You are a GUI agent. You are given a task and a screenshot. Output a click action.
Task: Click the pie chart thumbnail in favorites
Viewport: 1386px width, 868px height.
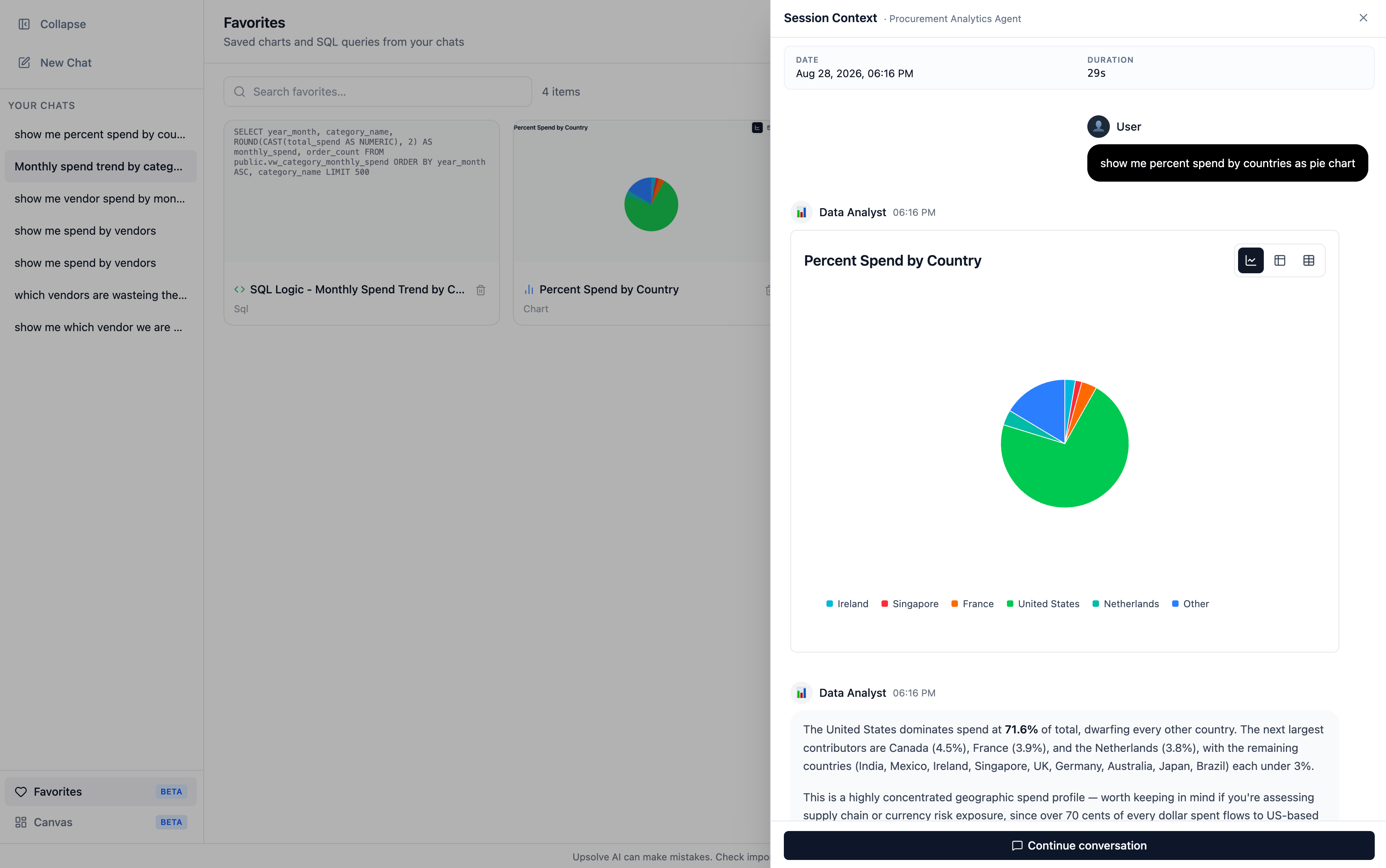click(x=650, y=205)
